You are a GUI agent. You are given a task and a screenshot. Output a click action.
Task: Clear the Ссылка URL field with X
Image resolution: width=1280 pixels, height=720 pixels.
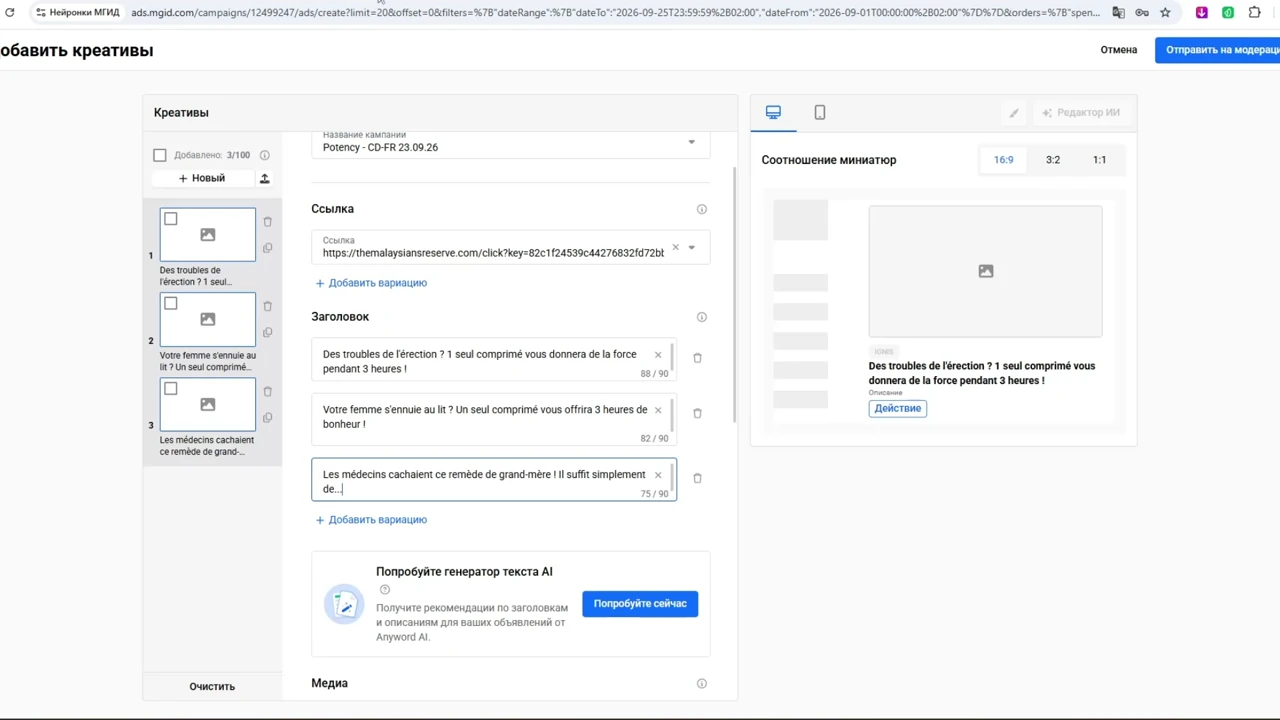pos(675,247)
